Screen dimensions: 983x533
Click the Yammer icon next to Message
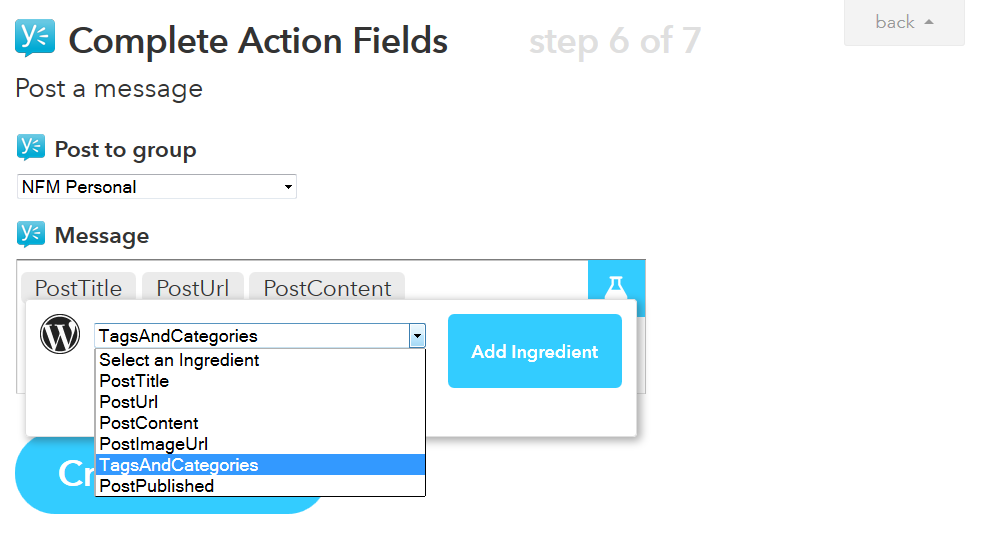31,234
